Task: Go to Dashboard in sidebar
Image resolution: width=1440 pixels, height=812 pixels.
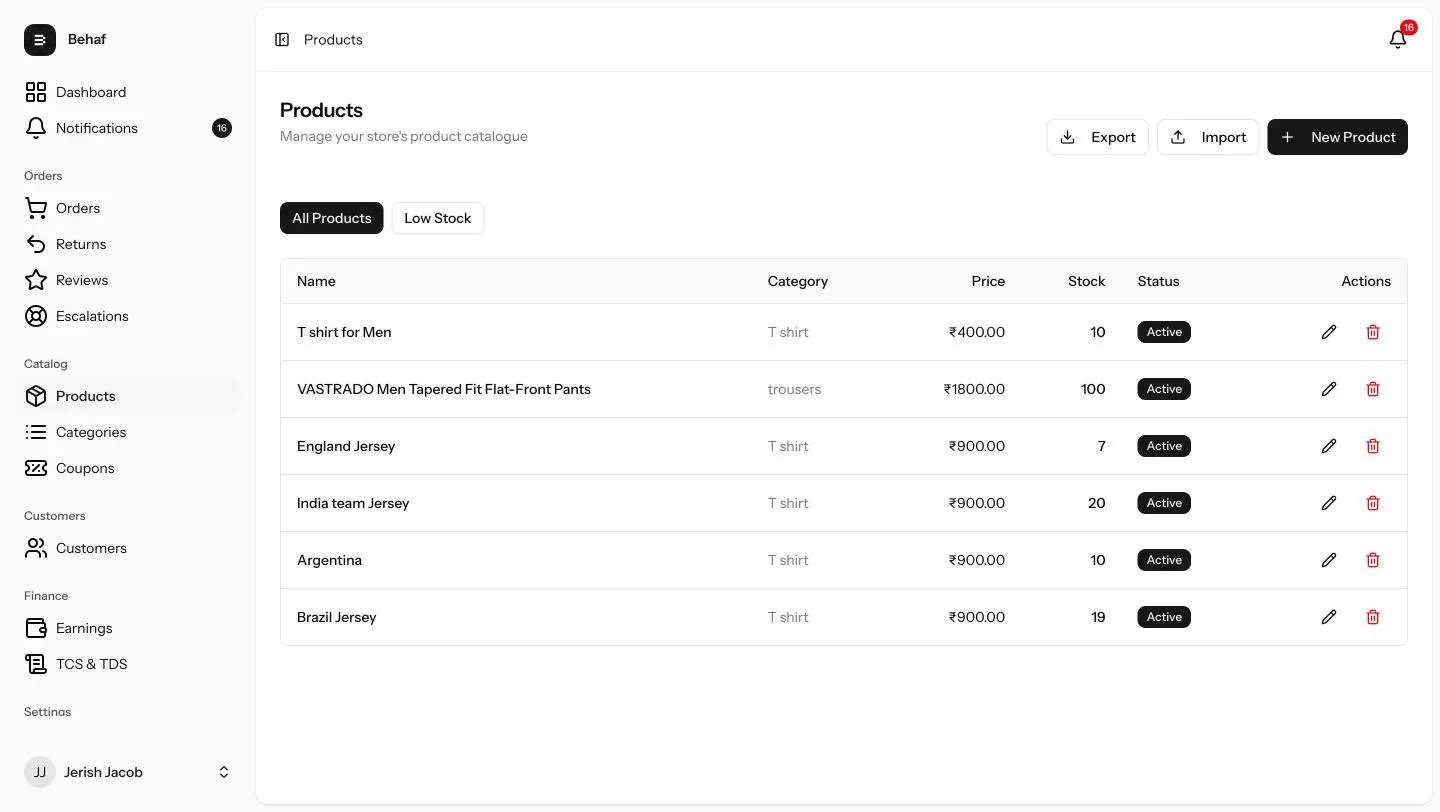Action: tap(128, 92)
